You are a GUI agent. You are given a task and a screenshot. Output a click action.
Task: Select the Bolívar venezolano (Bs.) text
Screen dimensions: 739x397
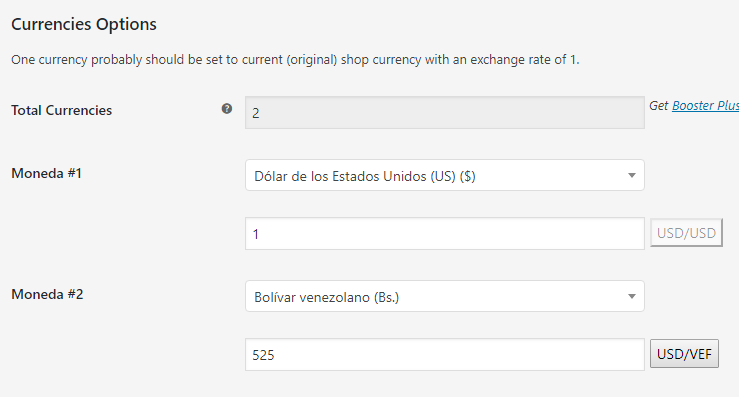[x=327, y=298]
